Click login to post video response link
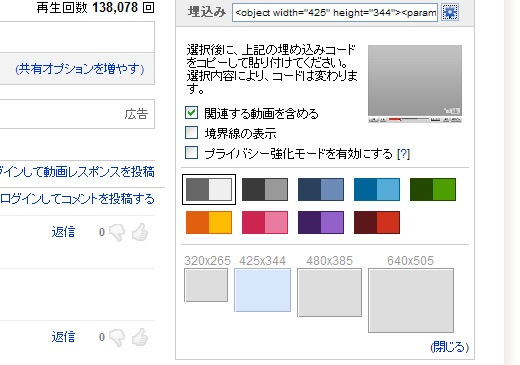520x365 pixels. [x=77, y=172]
